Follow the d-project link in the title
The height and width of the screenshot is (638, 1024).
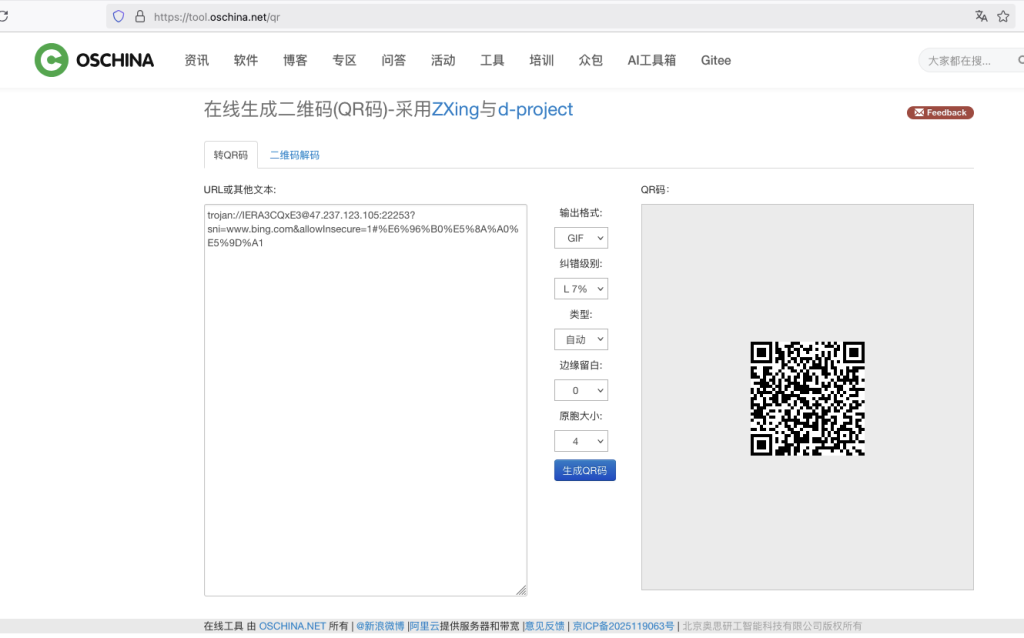(x=536, y=109)
